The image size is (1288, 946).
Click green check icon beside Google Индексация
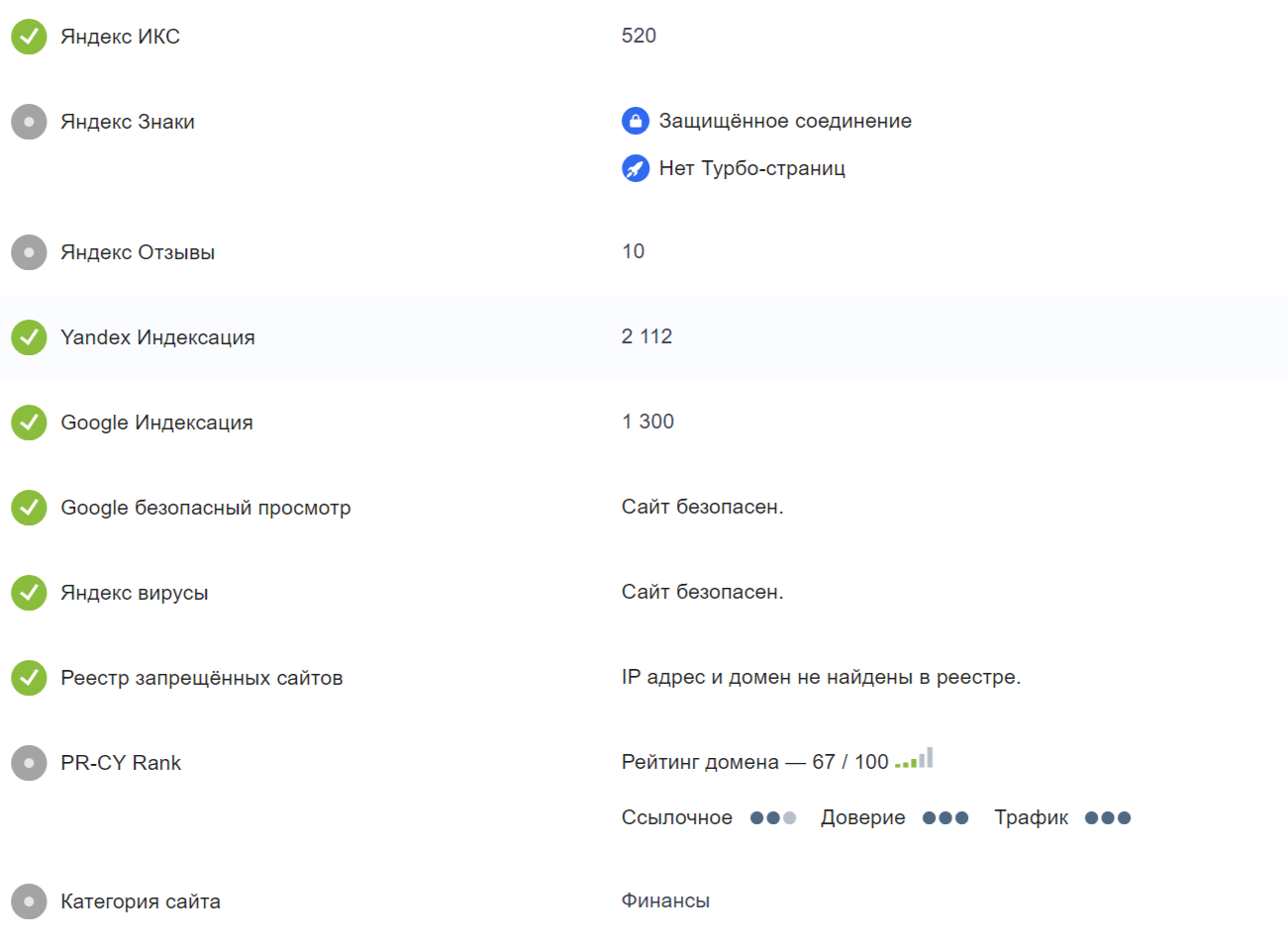[29, 423]
